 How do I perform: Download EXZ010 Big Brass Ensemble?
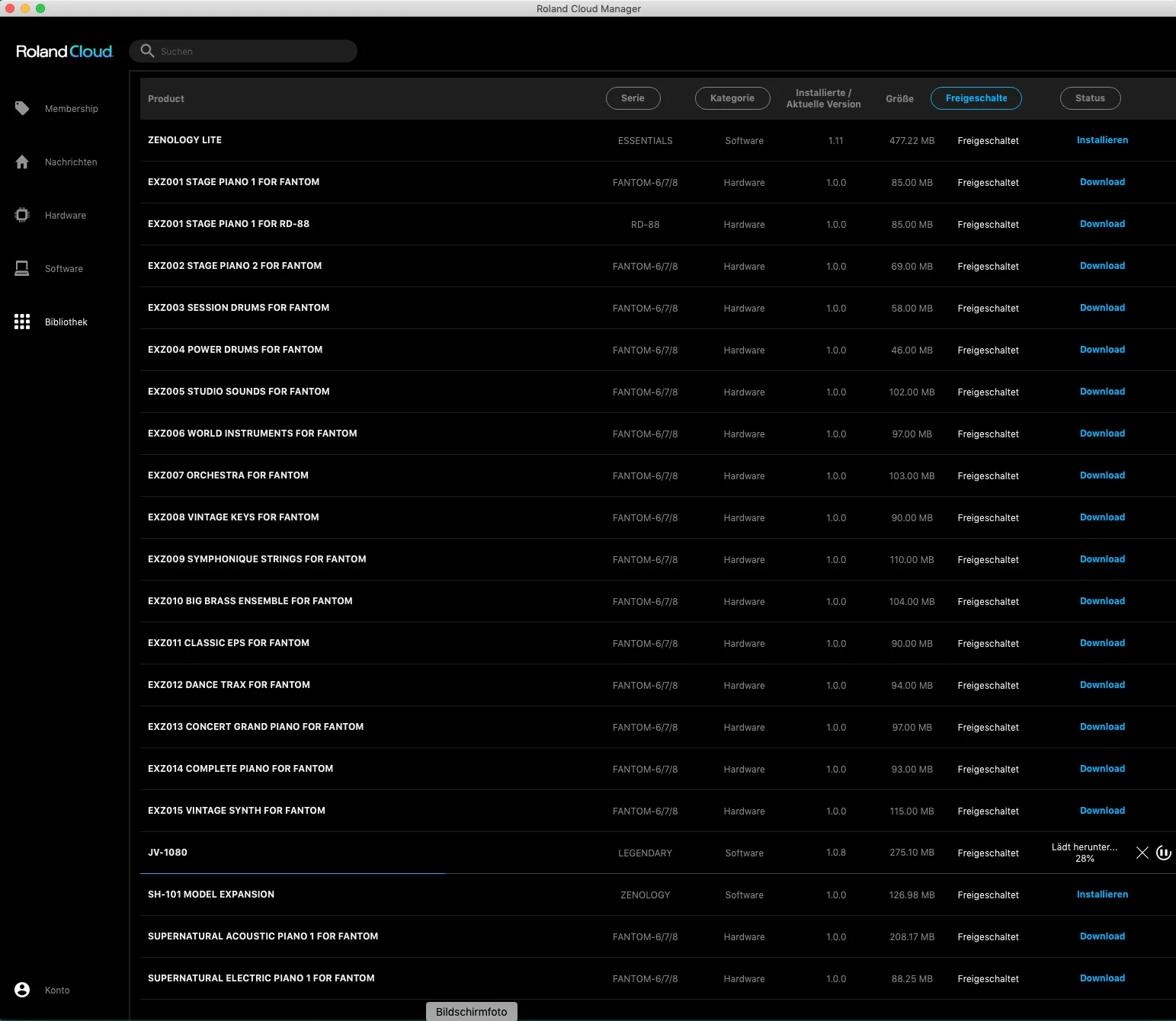pos(1102,601)
